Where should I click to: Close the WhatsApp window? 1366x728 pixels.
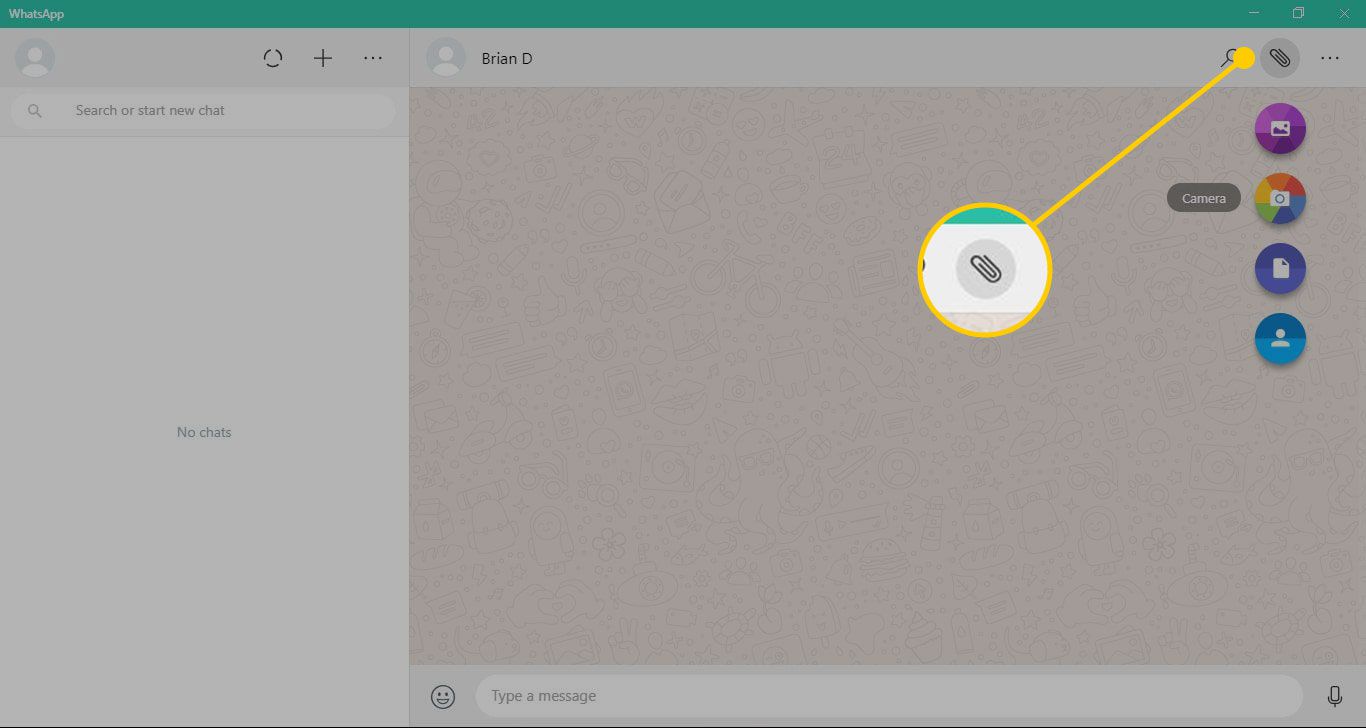[1343, 13]
